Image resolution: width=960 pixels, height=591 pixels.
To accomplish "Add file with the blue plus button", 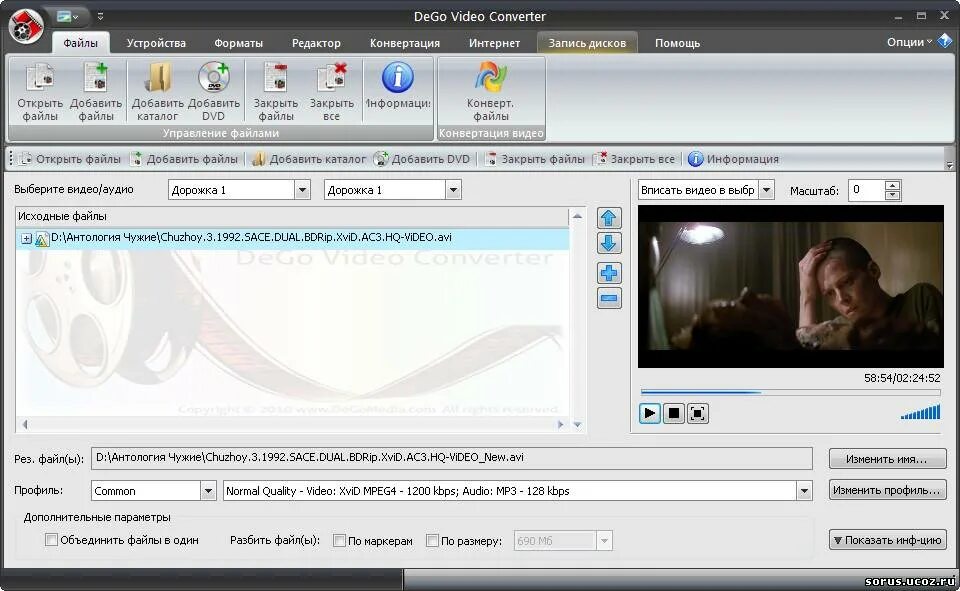I will tap(609, 273).
